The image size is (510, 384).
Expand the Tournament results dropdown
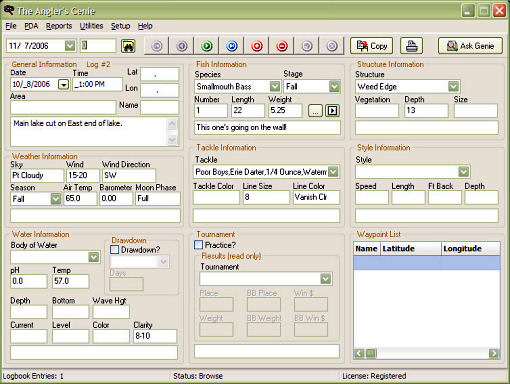pyautogui.click(x=325, y=279)
